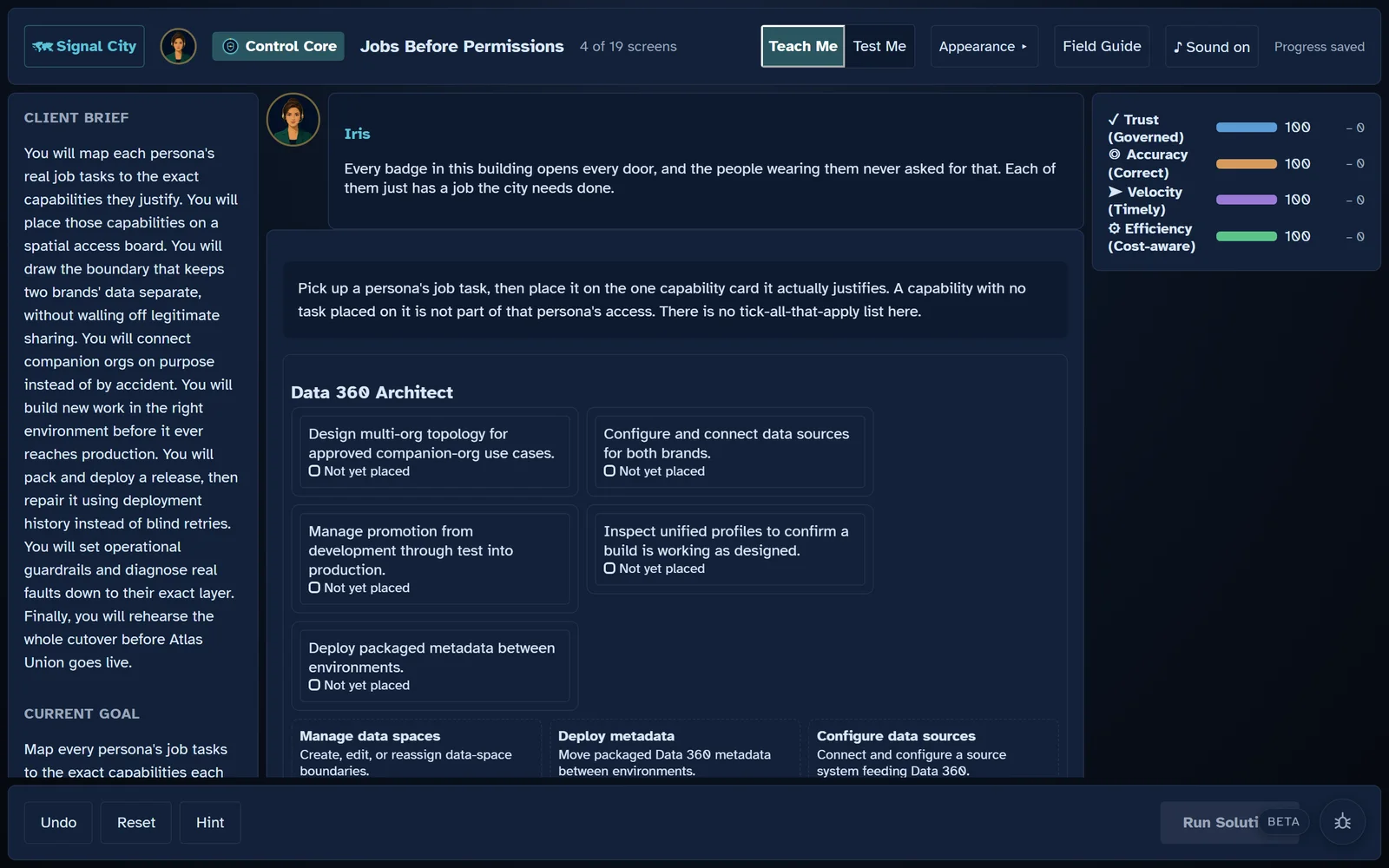Click checkbox under 'Configure and connect data sources'
Viewport: 1389px width, 868px height.
point(609,471)
